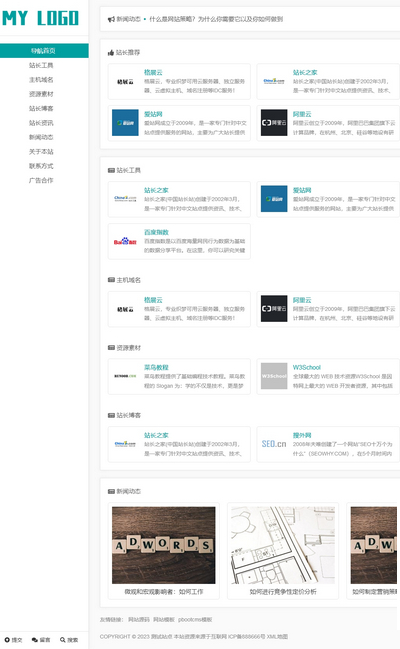The width and height of the screenshot is (400, 649).
Task: Click the megaphone icon beside 新闻动态 ticker
Action: tap(111, 19)
